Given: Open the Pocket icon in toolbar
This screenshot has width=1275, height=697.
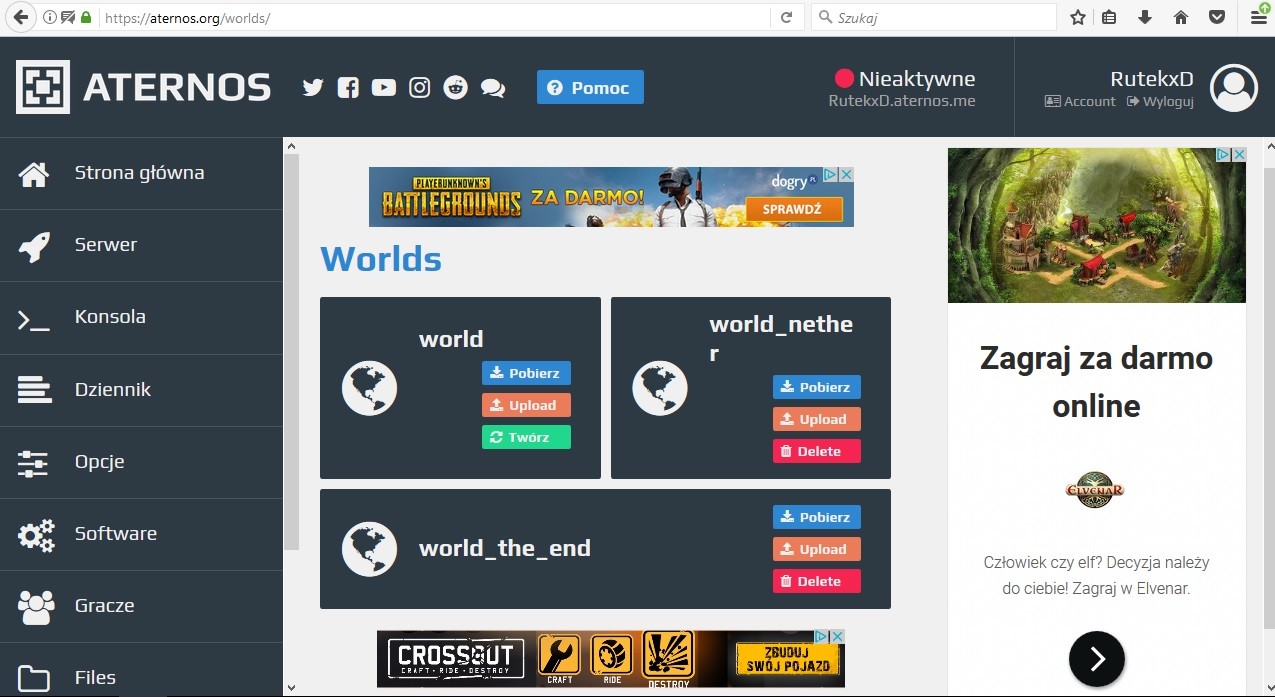Looking at the screenshot, I should [1216, 17].
